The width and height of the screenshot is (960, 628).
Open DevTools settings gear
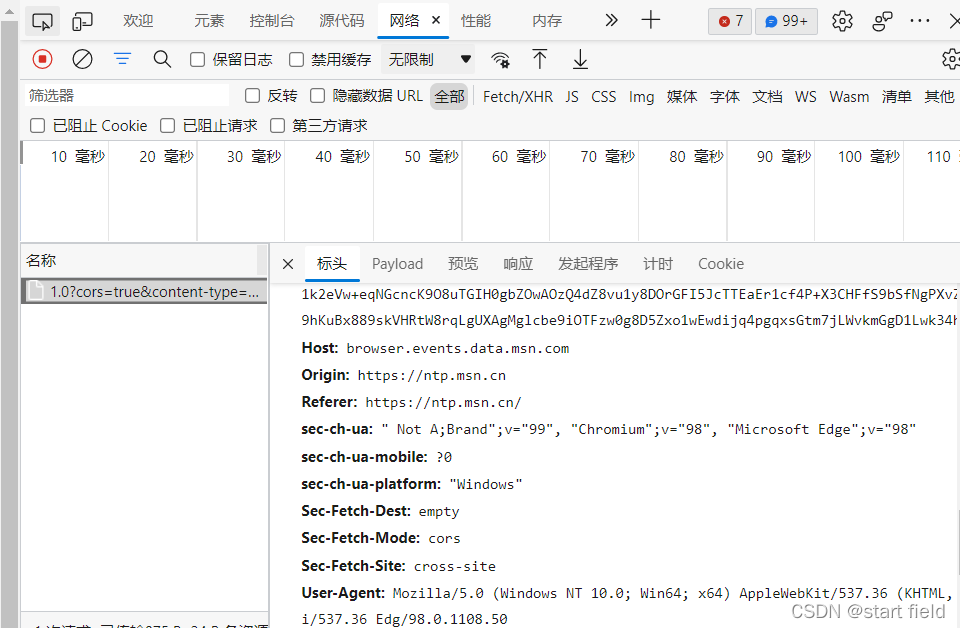click(x=842, y=21)
